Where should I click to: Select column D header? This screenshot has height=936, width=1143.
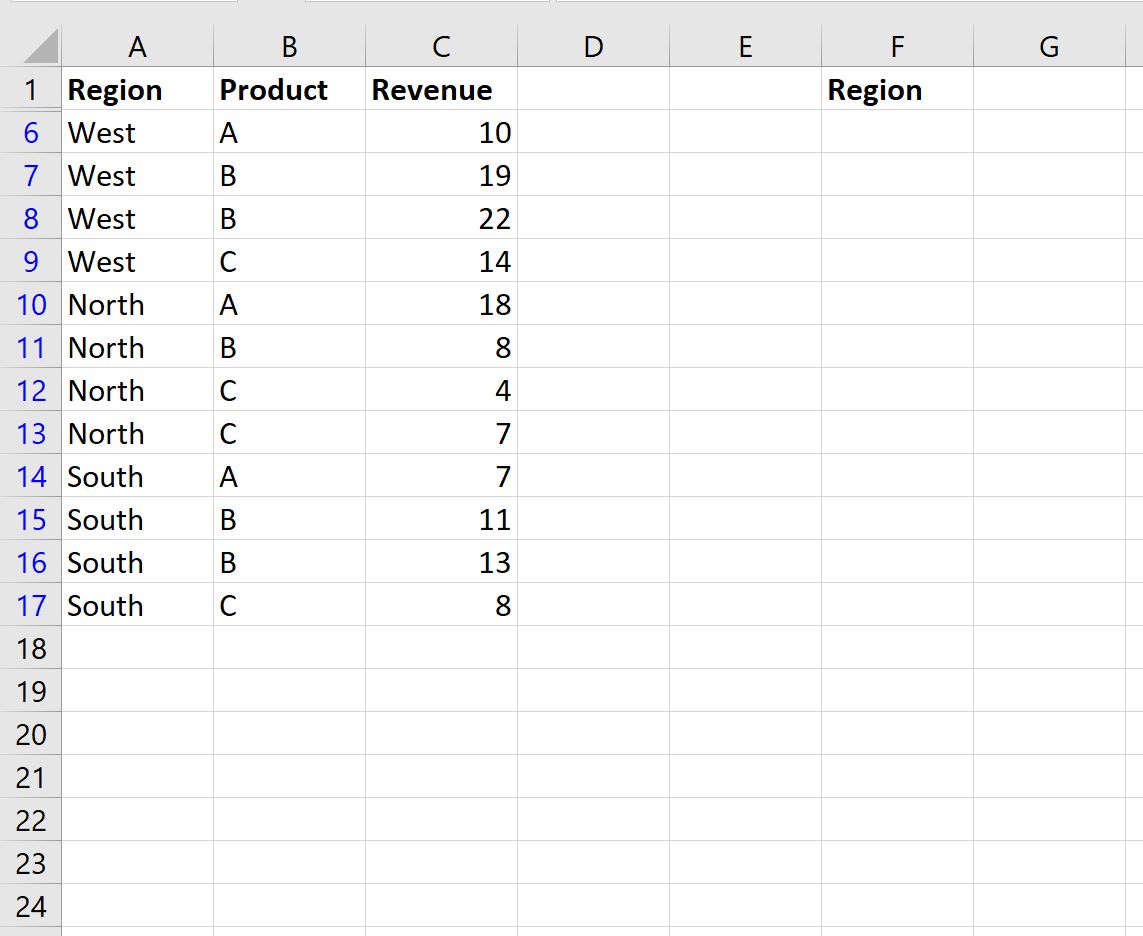coord(593,46)
